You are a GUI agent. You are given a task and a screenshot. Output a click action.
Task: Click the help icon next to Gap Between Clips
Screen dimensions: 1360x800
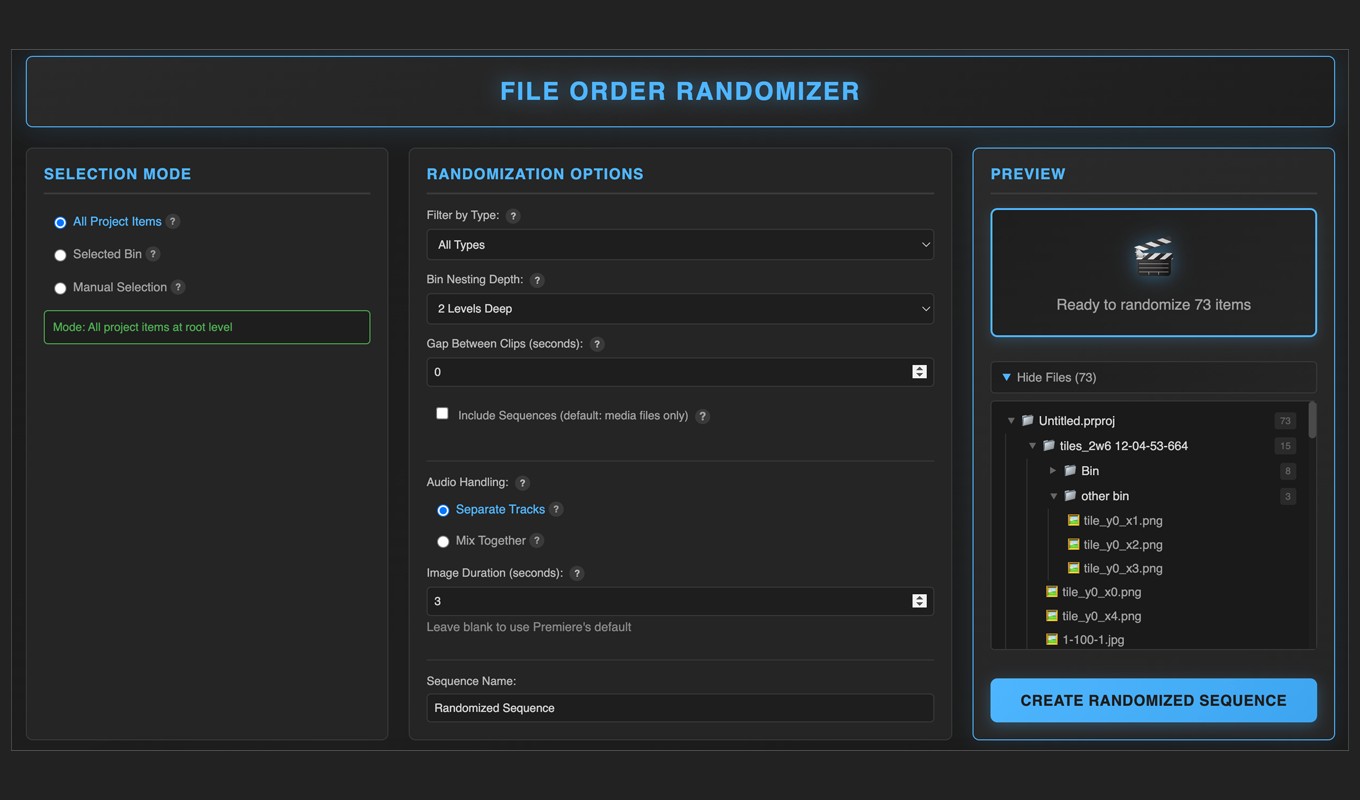click(x=597, y=343)
